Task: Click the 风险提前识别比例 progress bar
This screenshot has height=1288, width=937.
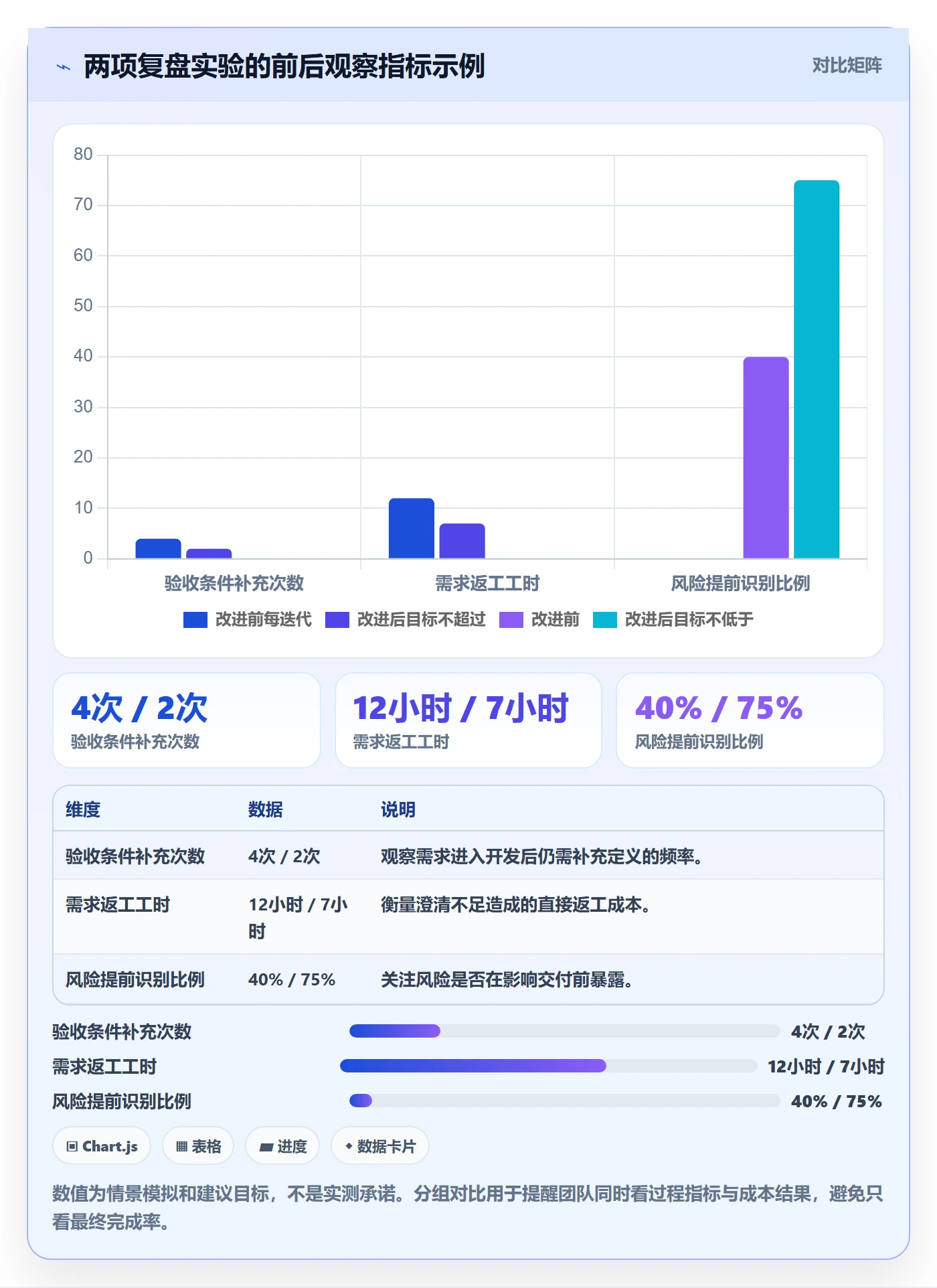Action: pos(565,1101)
